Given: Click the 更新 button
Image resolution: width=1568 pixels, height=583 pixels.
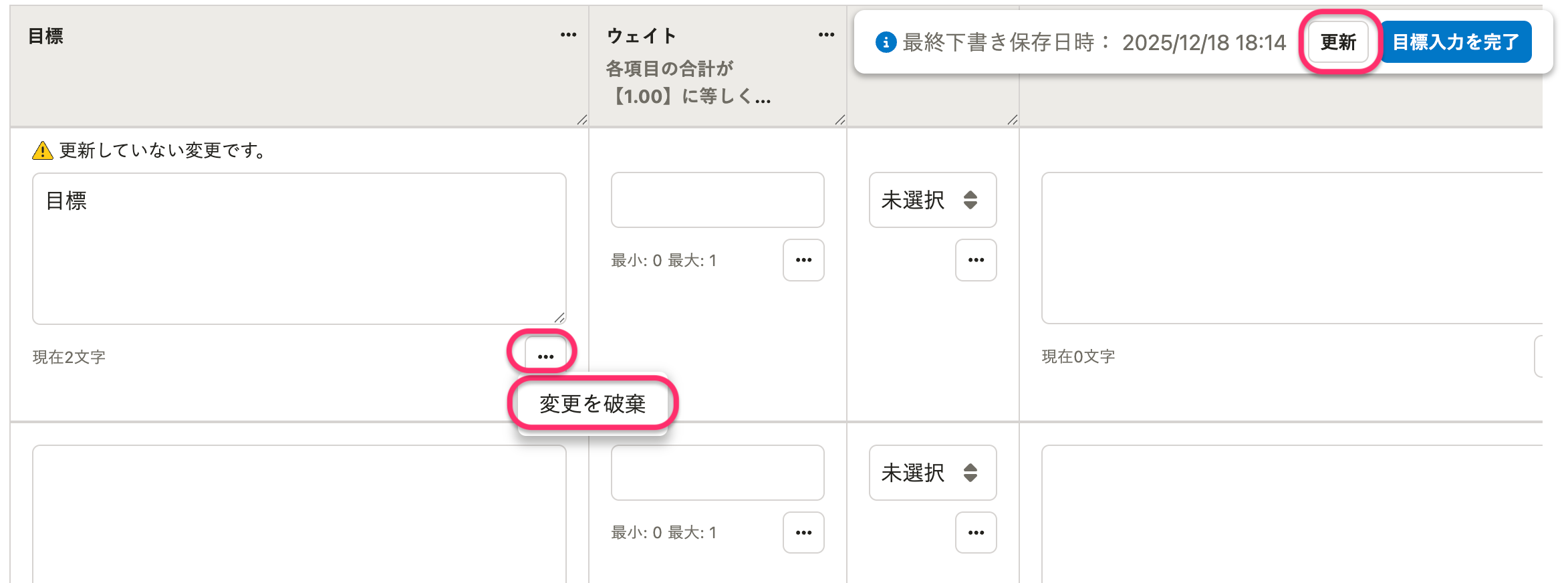Looking at the screenshot, I should click(1338, 42).
